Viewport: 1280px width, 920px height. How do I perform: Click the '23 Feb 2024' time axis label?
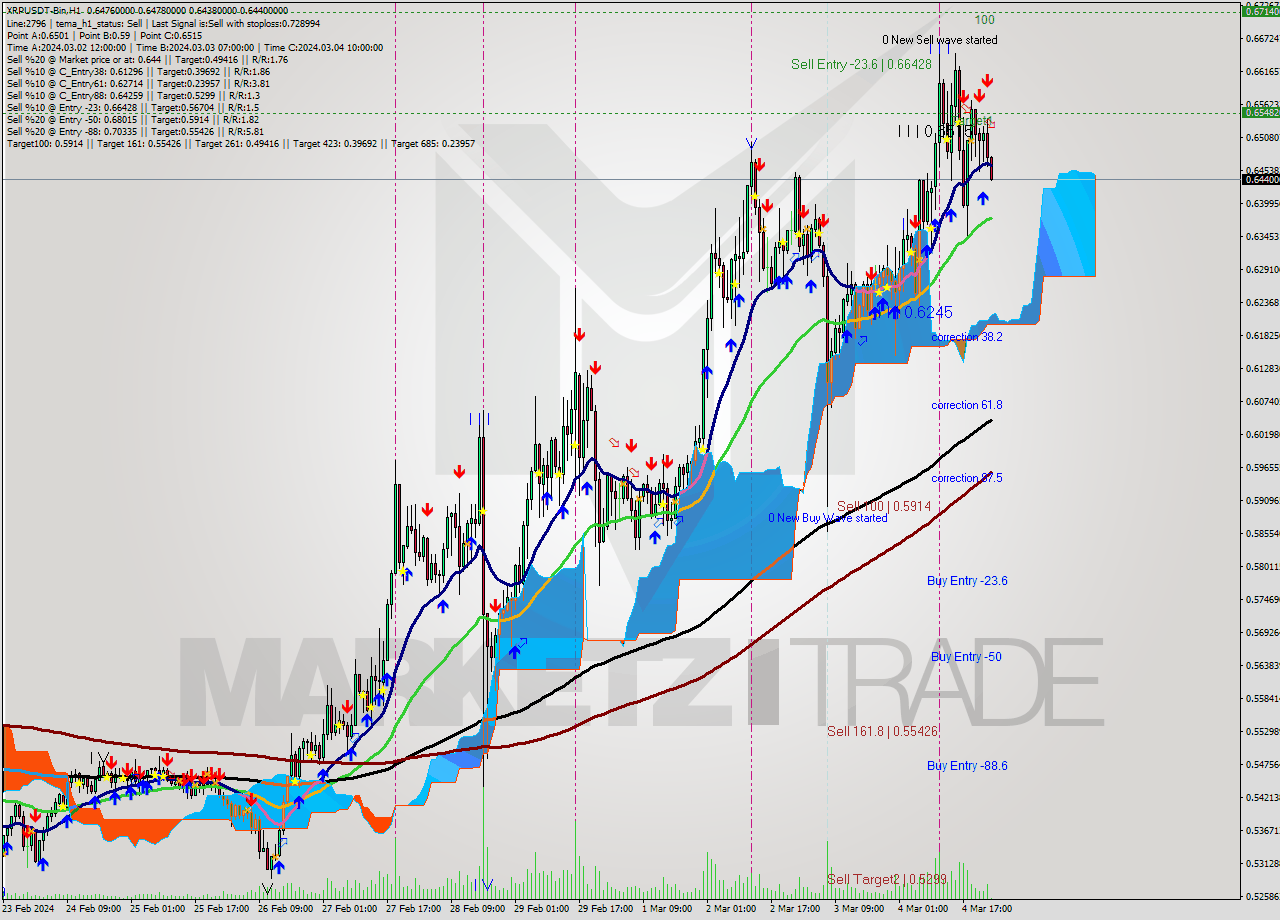point(29,909)
